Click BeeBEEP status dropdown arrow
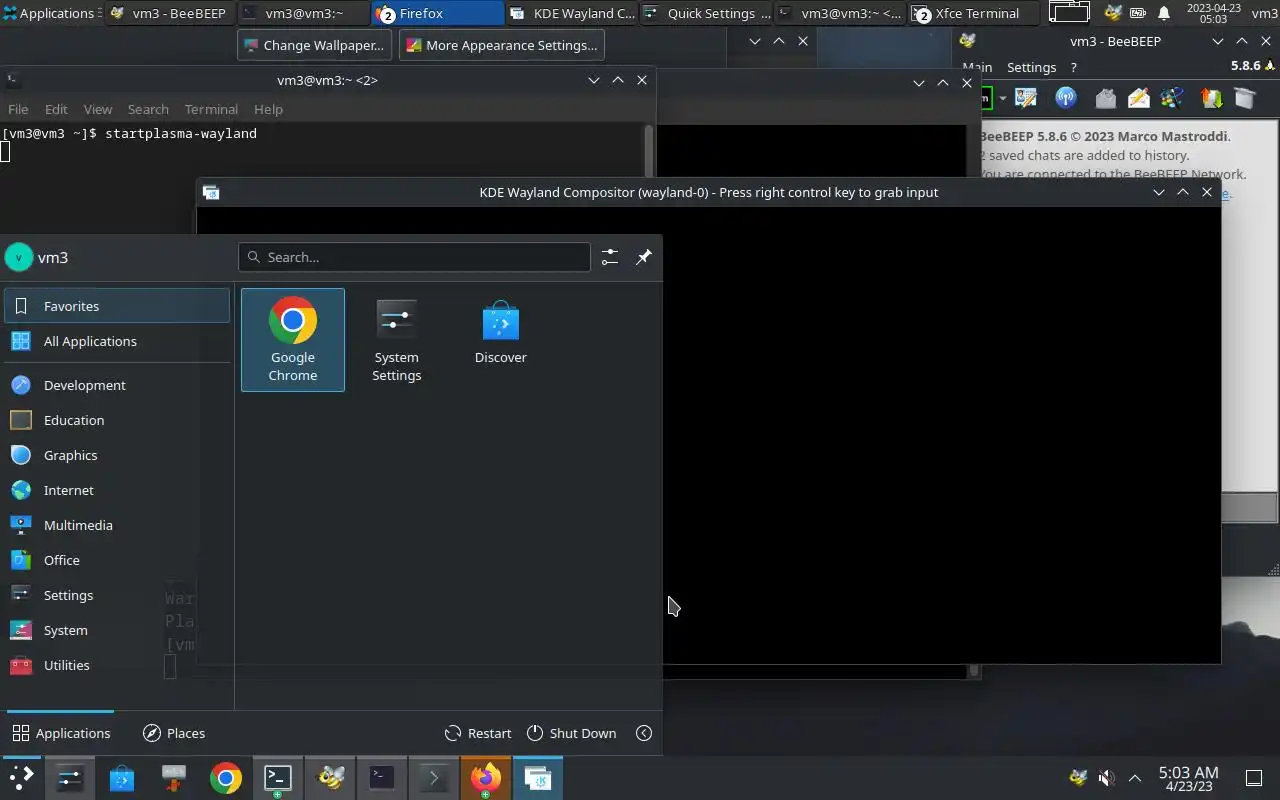This screenshot has width=1280, height=800. click(1002, 98)
